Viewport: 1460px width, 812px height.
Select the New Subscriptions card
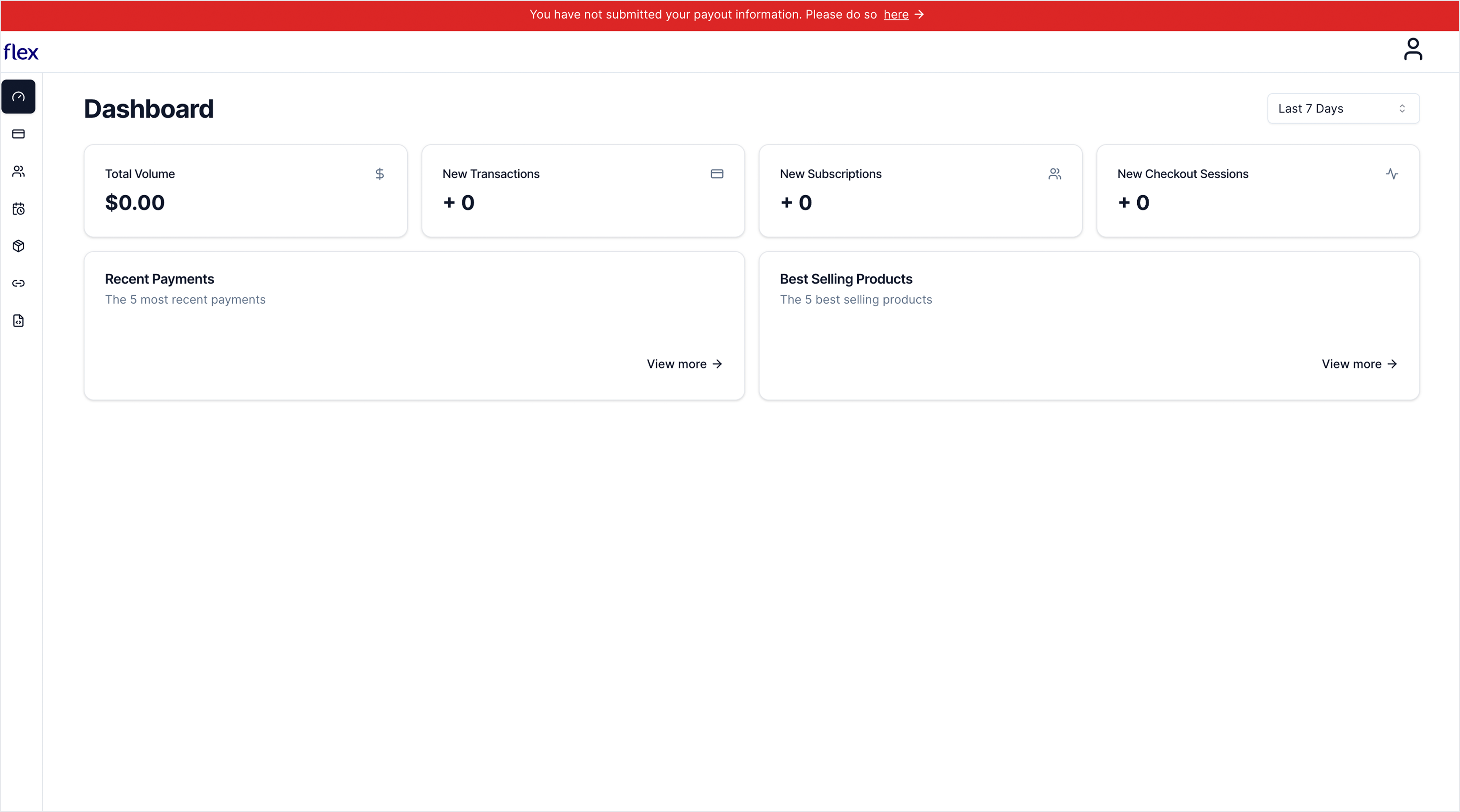click(920, 191)
